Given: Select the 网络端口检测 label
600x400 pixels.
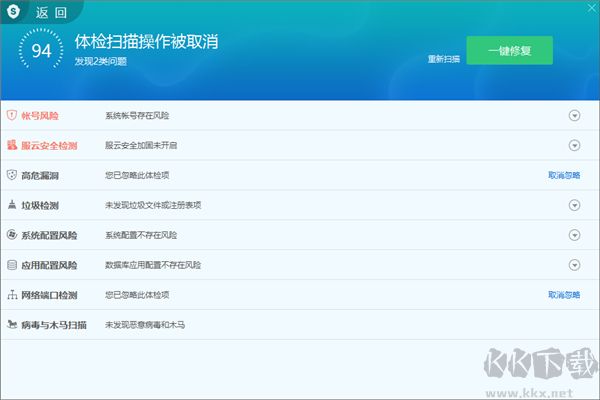Looking at the screenshot, I should [x=49, y=295].
